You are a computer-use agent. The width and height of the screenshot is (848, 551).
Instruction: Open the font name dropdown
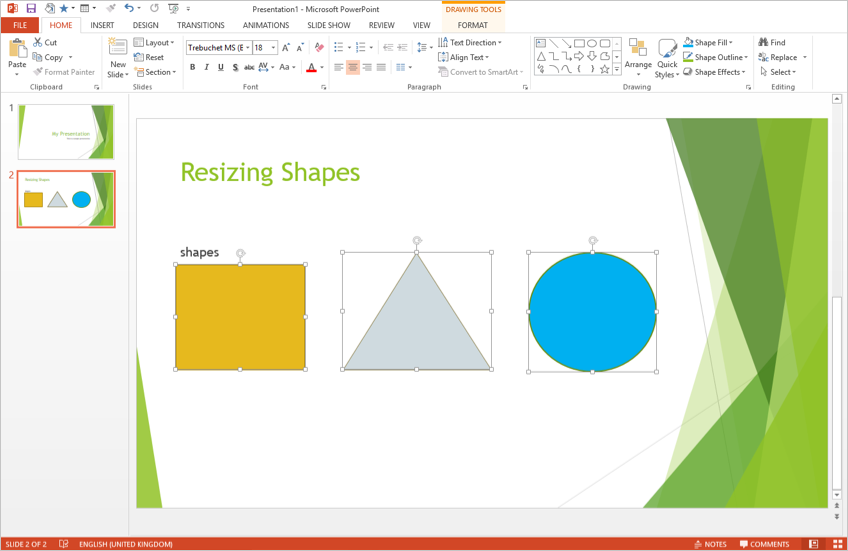(x=248, y=48)
